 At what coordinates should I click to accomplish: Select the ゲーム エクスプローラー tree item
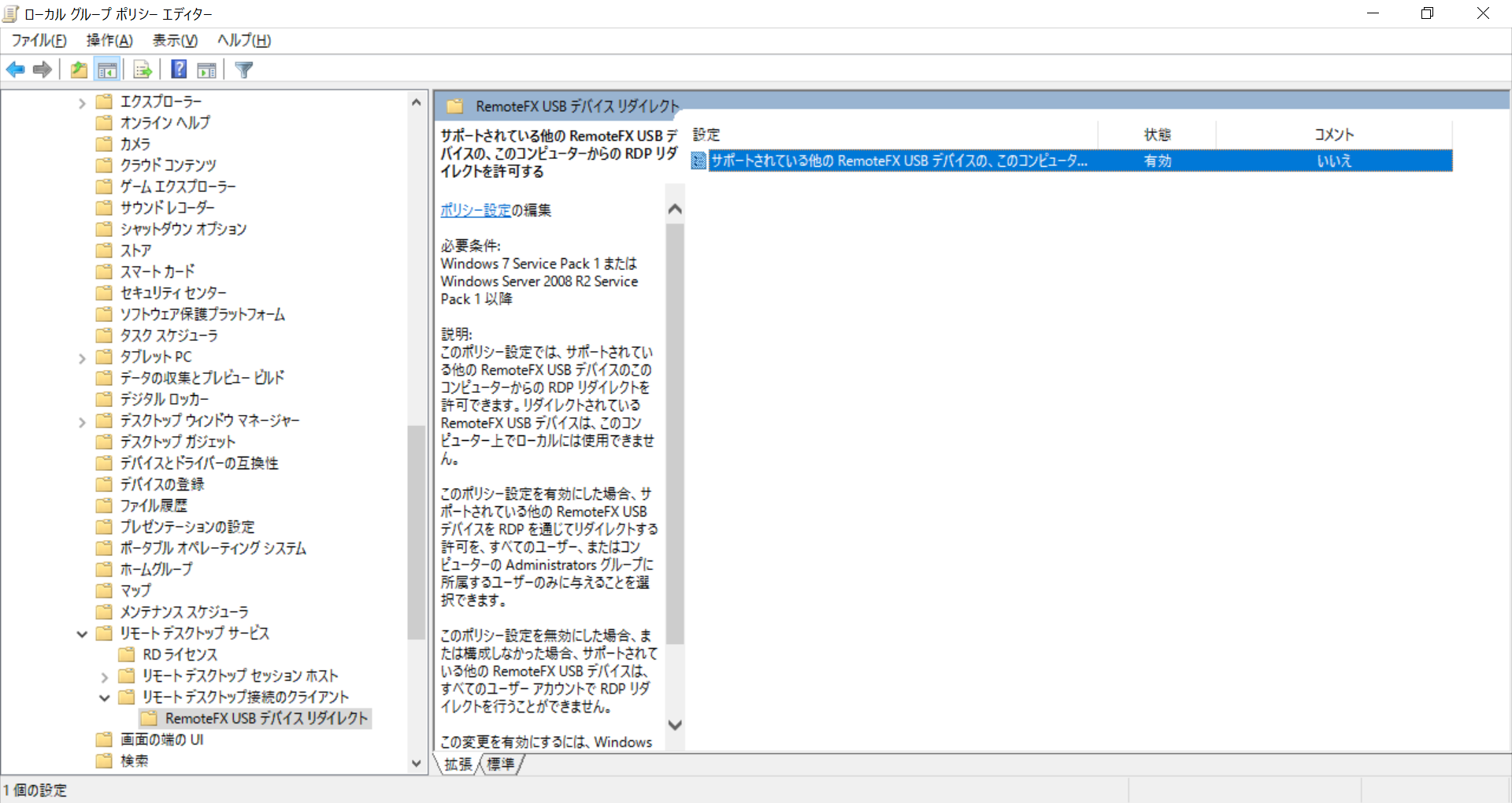pyautogui.click(x=178, y=187)
